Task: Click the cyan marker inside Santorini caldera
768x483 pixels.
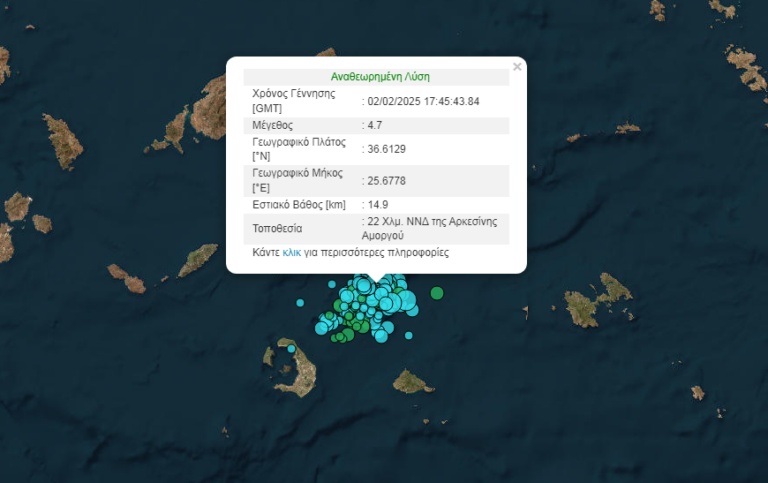Action: coord(291,349)
